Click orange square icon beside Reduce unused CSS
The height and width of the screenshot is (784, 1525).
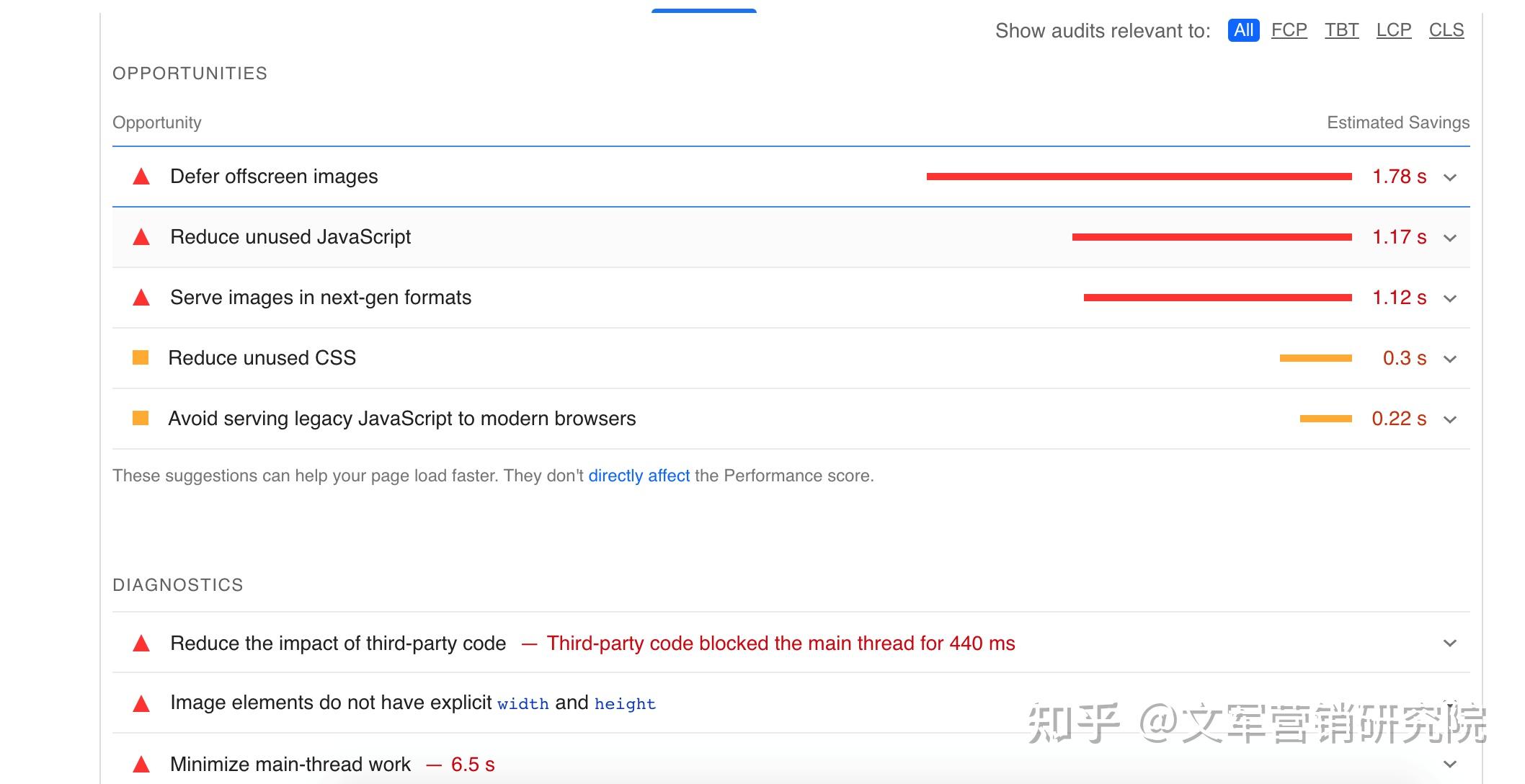click(141, 357)
